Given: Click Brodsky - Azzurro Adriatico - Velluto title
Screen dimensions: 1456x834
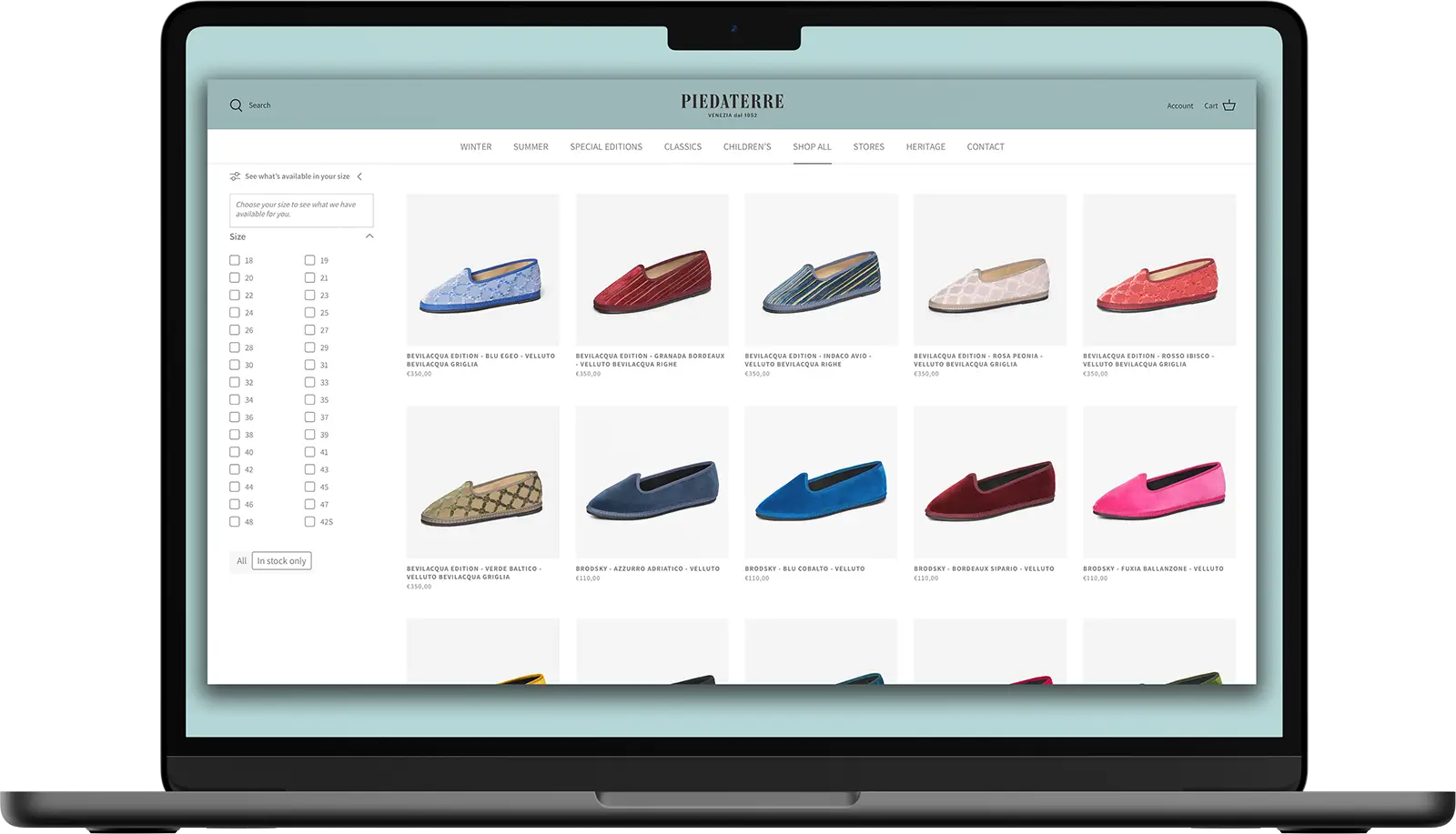Looking at the screenshot, I should [647, 568].
